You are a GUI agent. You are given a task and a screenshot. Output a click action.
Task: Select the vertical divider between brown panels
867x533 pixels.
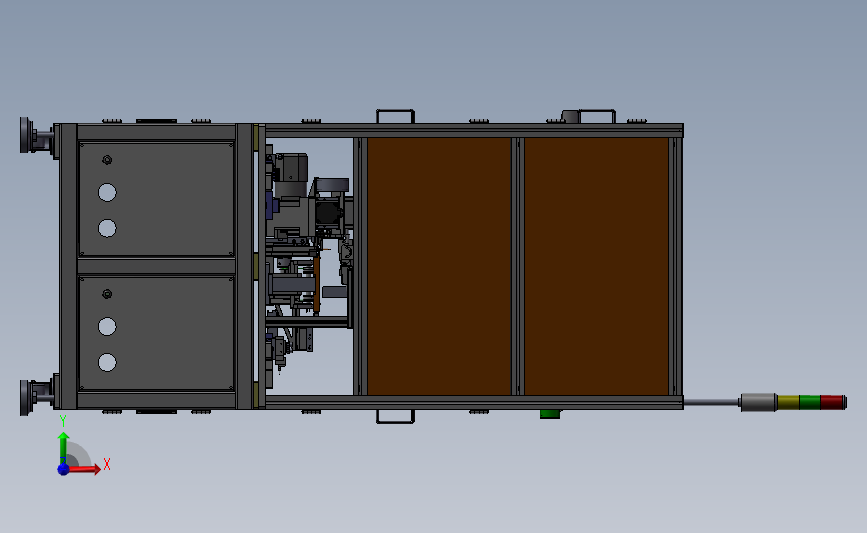(x=518, y=266)
